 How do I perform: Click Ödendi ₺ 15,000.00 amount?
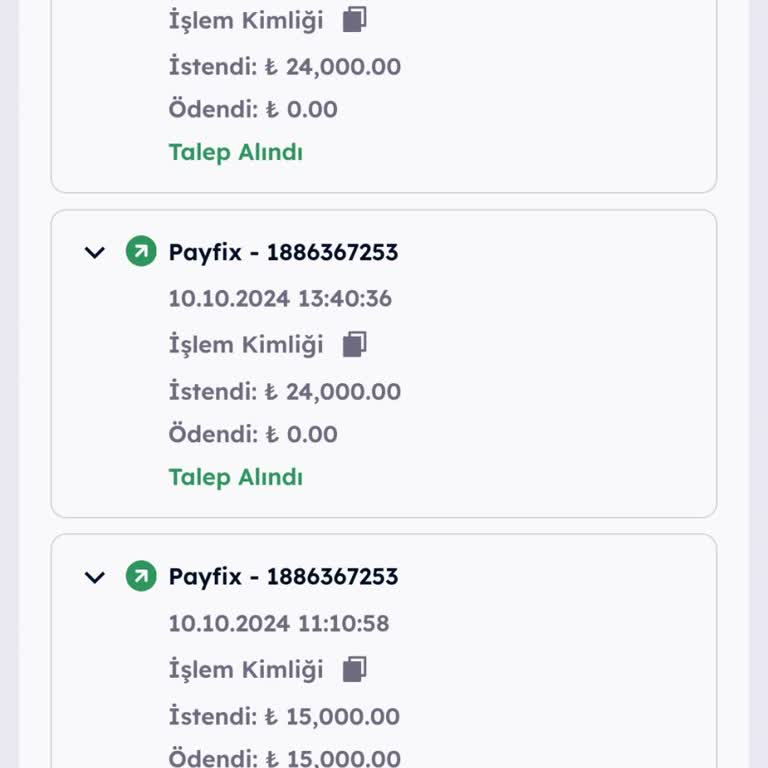tap(285, 758)
